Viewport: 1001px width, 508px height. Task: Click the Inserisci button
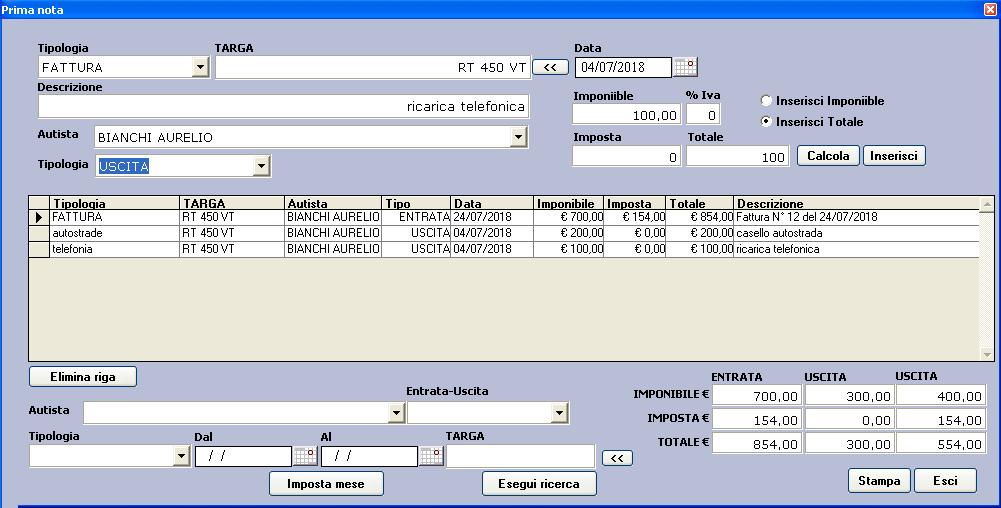click(x=894, y=156)
